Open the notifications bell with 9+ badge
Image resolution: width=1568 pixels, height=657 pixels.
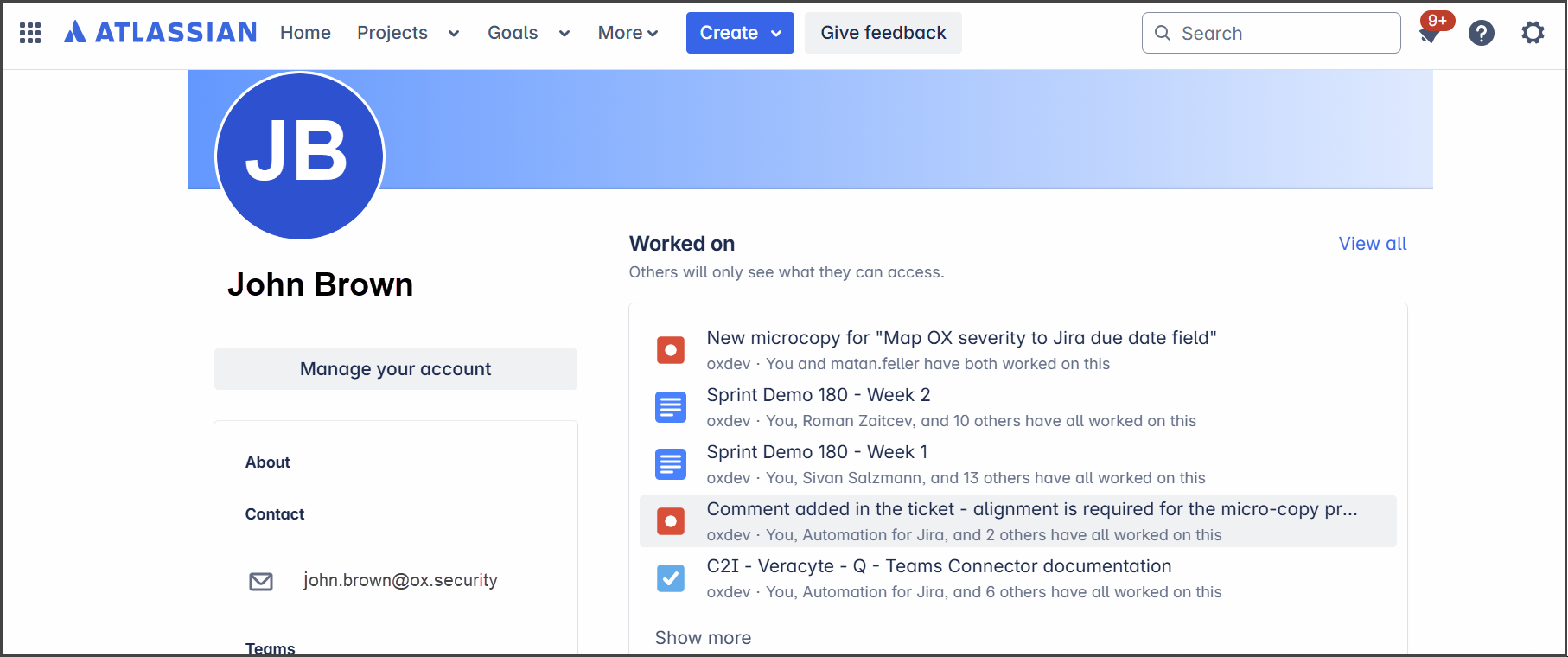pos(1430,34)
